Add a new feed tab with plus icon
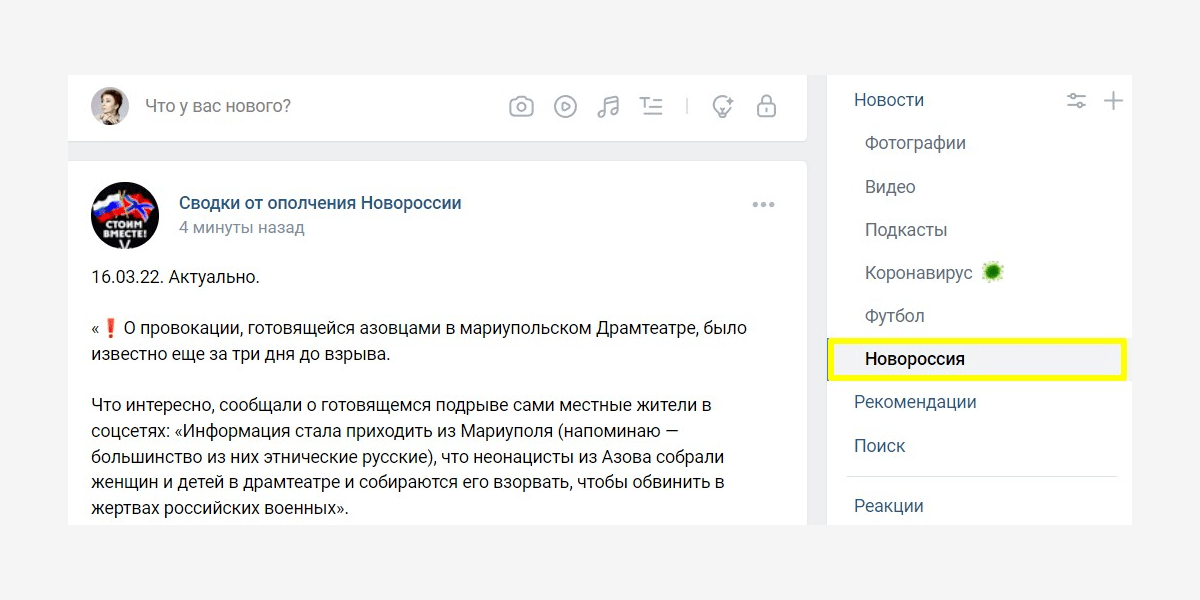Screen dimensions: 1200x600 (x=1113, y=100)
